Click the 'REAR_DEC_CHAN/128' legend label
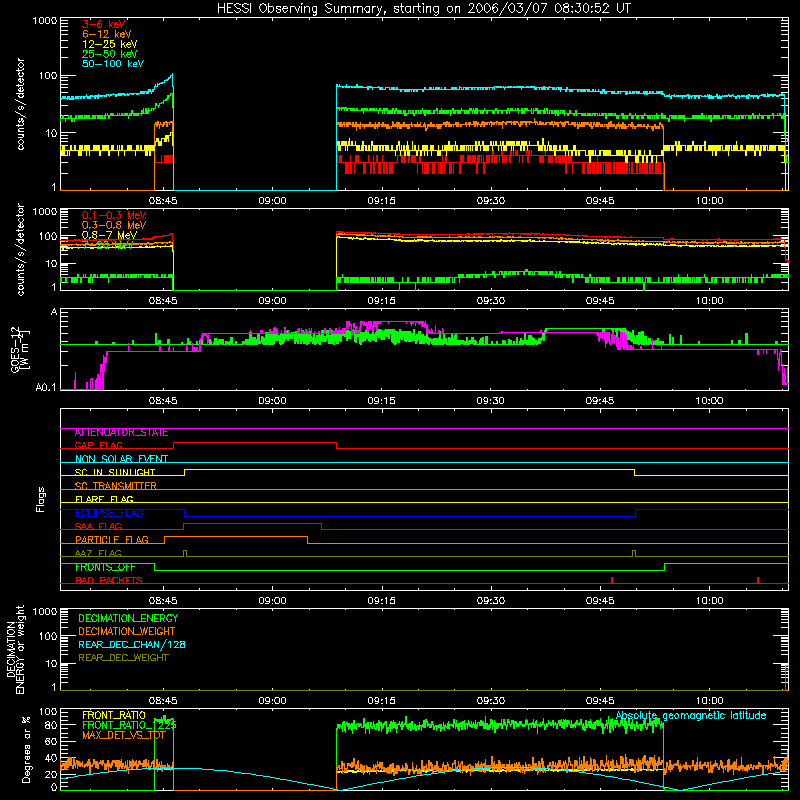The height and width of the screenshot is (800, 800). coord(132,645)
